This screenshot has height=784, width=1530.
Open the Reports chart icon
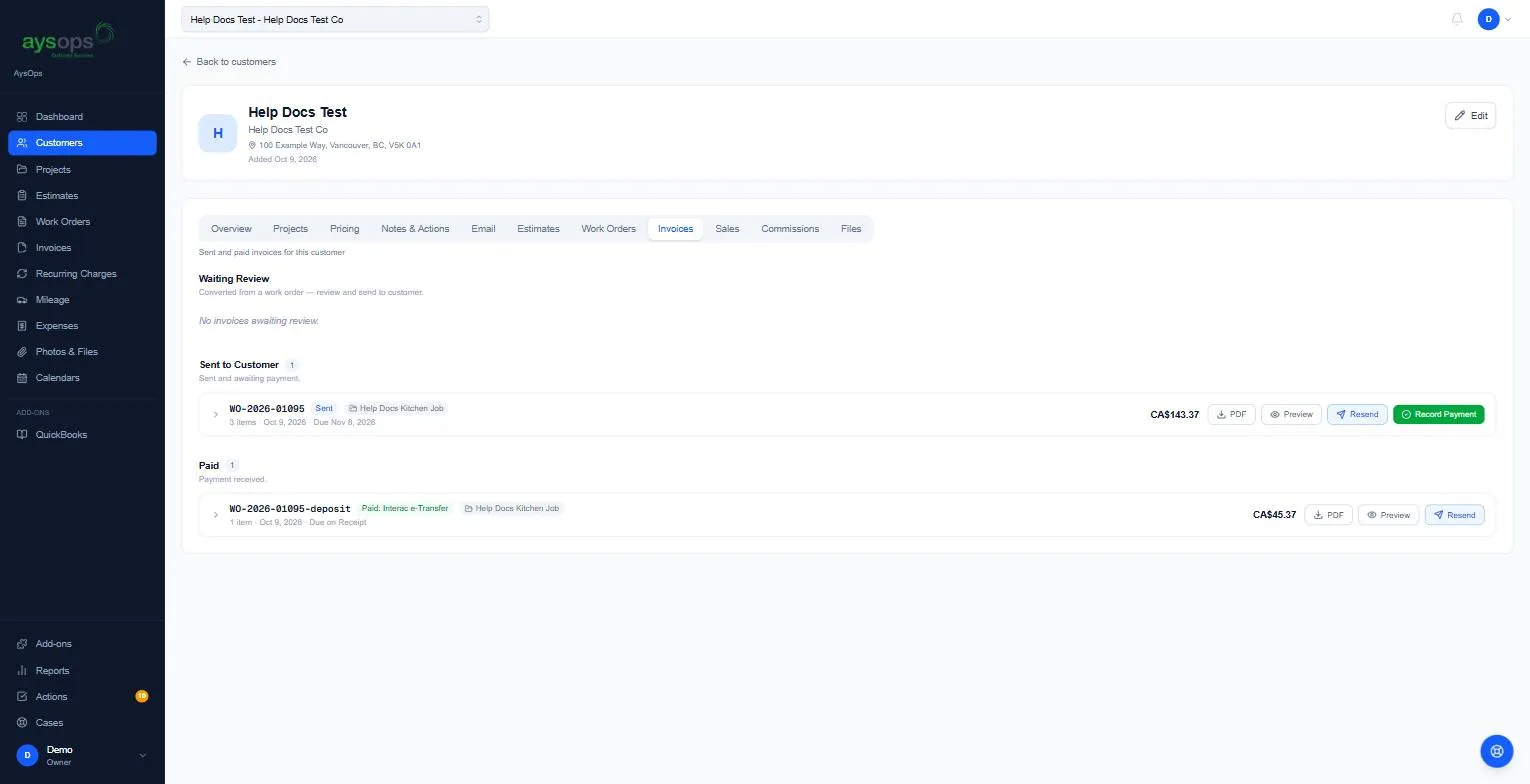22,670
